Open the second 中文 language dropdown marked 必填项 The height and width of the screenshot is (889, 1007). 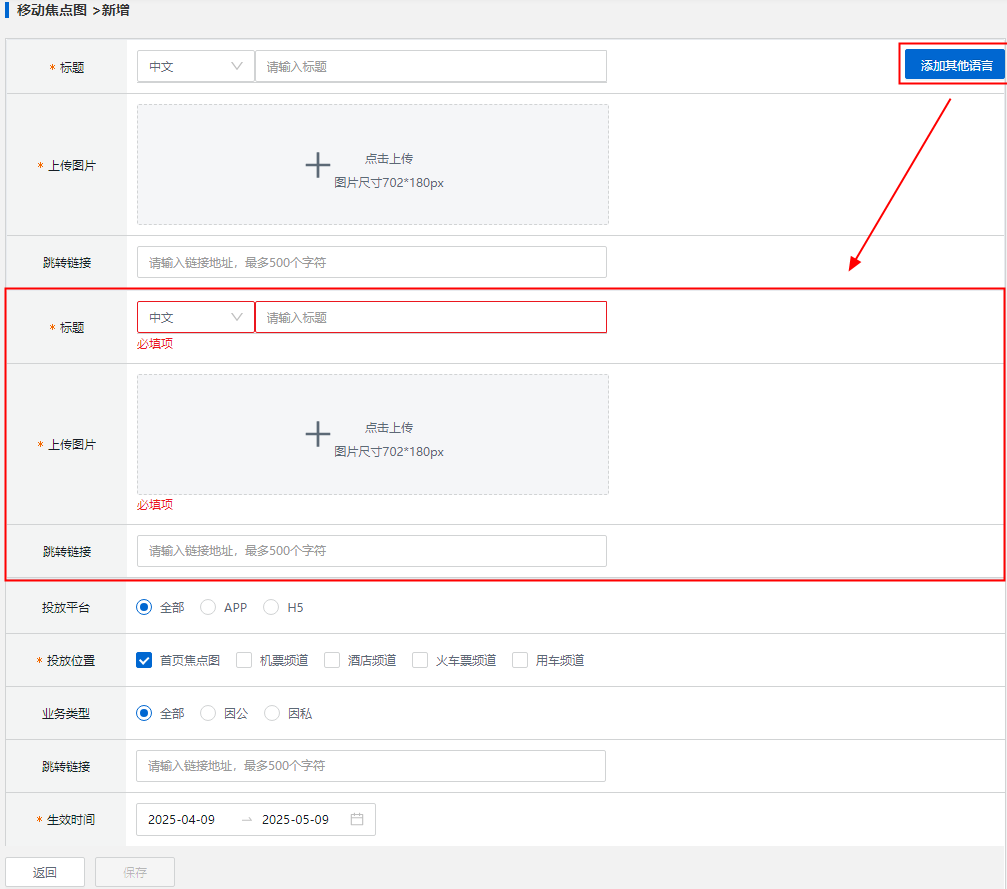coord(195,317)
